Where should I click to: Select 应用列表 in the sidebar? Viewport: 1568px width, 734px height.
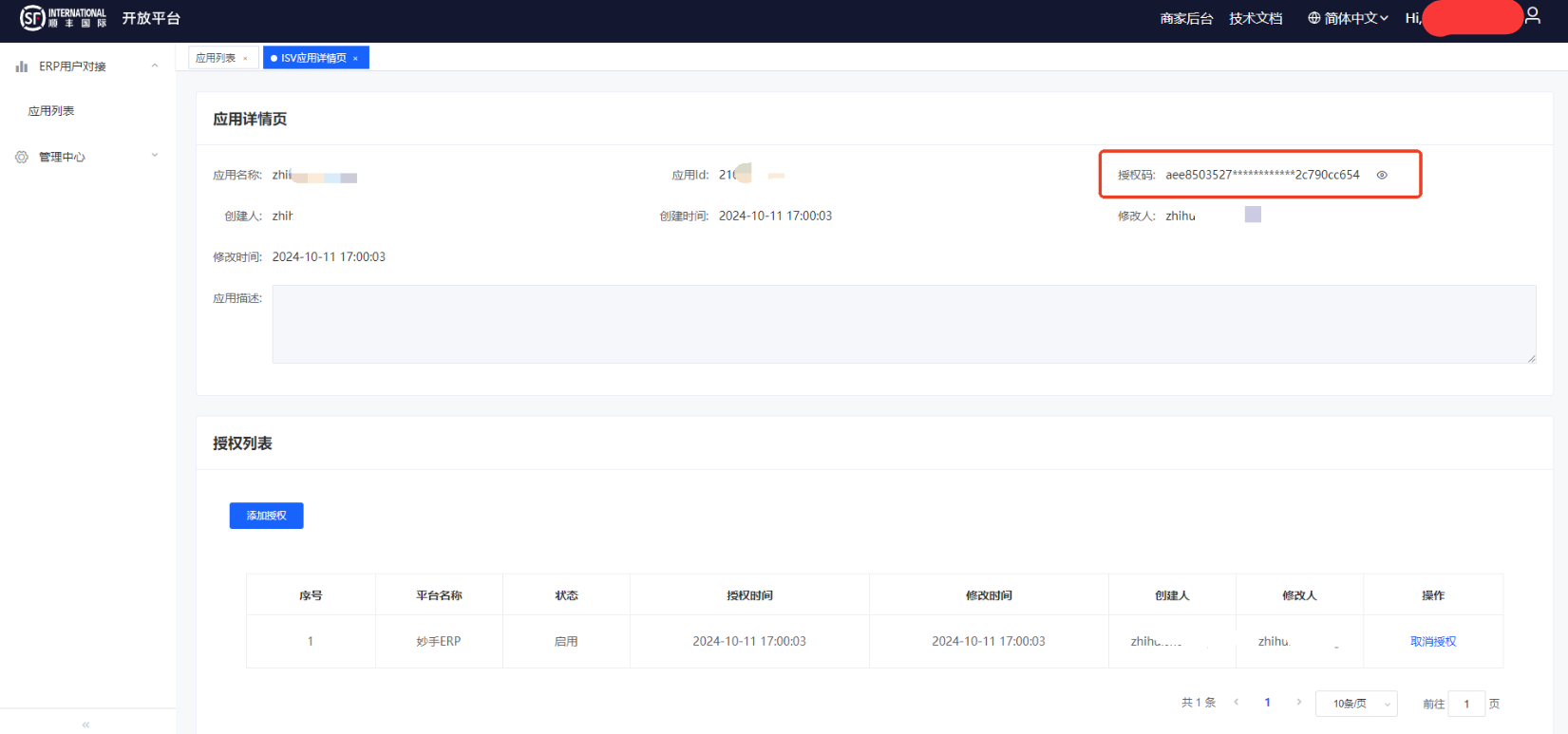pos(51,111)
